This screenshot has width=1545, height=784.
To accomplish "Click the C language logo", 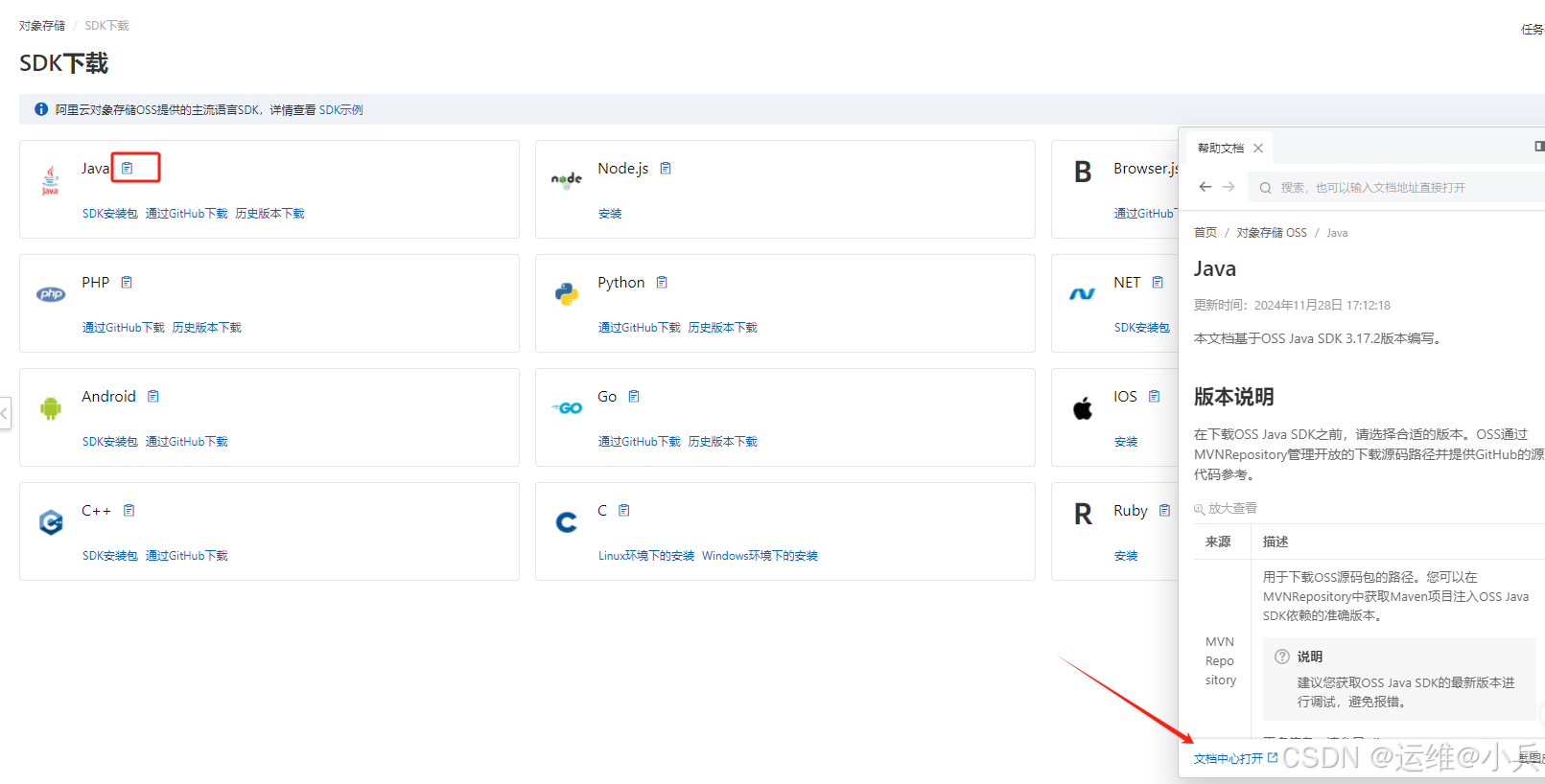I will (567, 522).
